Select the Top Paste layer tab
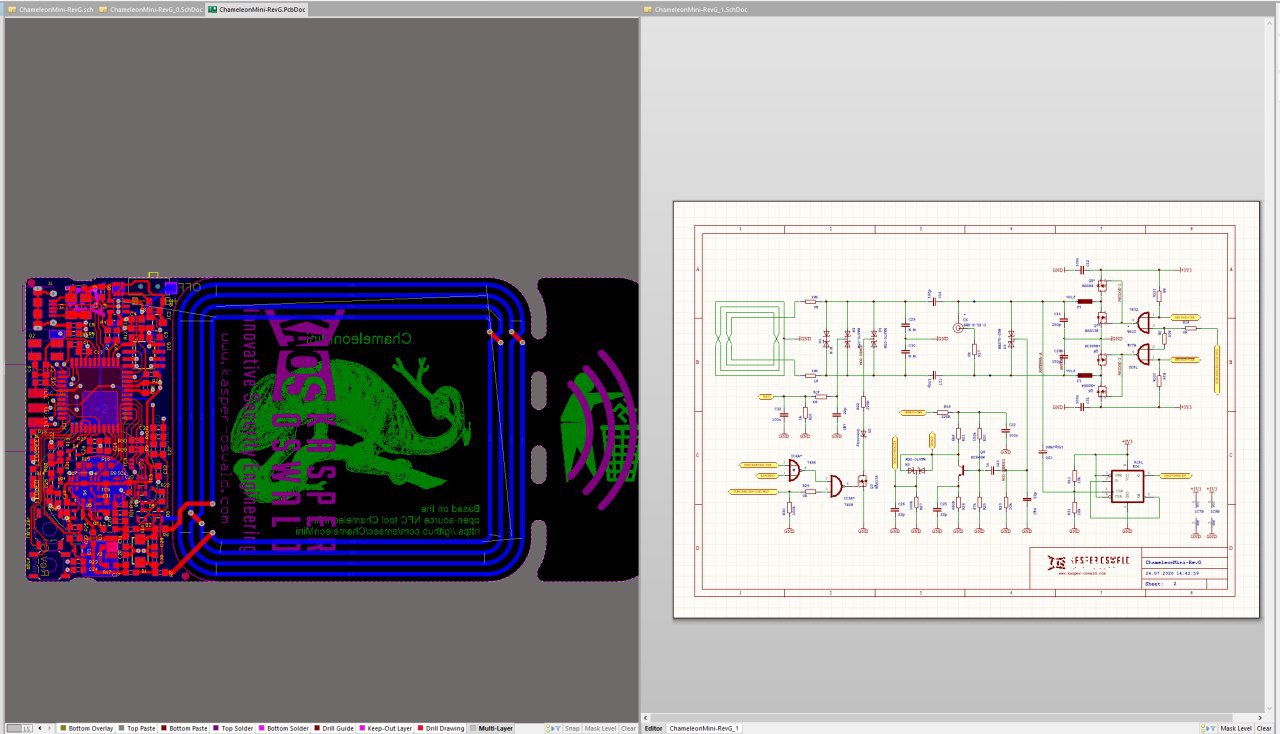 pos(135,728)
